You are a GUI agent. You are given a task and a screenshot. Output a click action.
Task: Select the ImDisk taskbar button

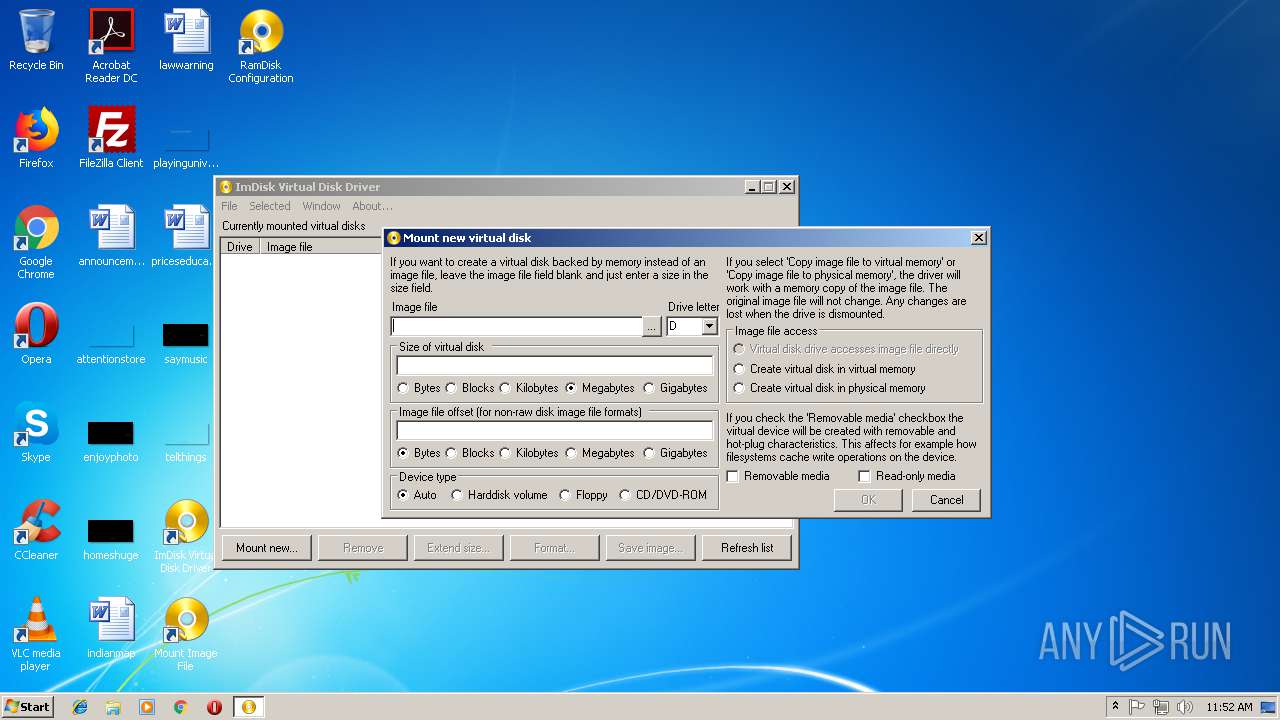coord(248,707)
